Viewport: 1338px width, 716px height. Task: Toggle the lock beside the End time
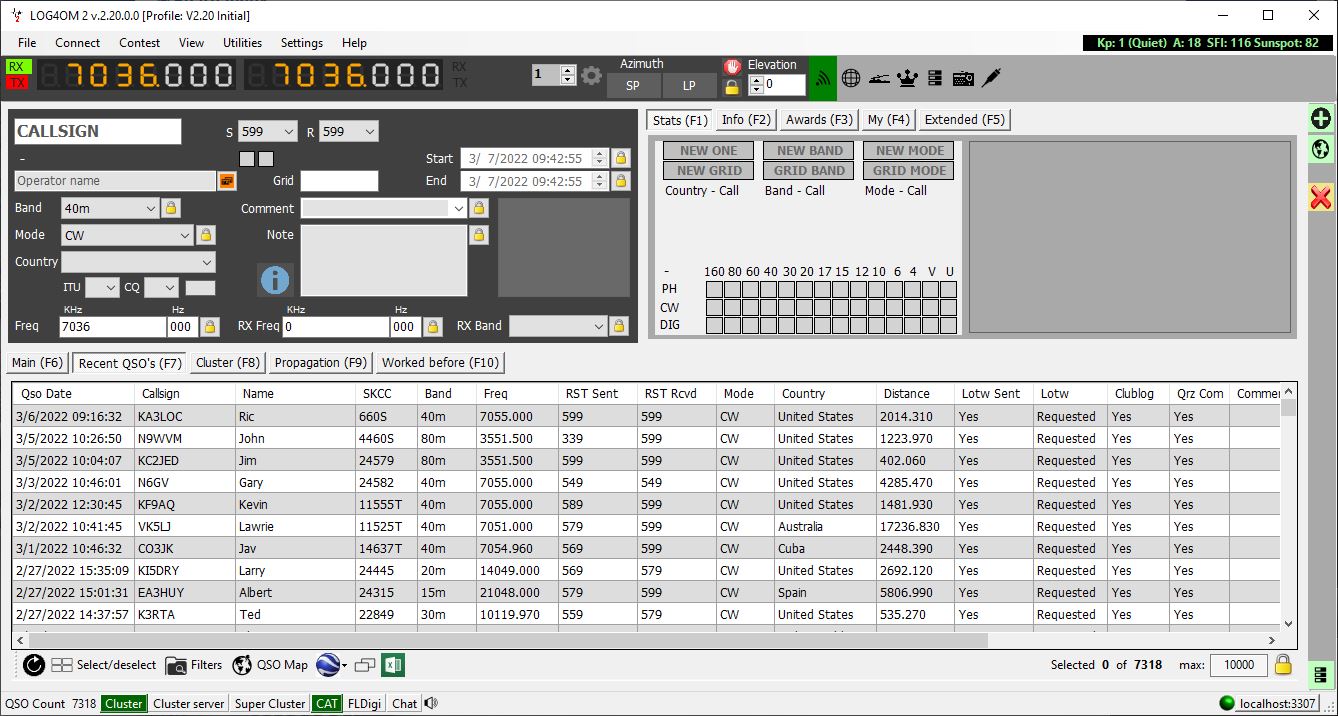621,181
